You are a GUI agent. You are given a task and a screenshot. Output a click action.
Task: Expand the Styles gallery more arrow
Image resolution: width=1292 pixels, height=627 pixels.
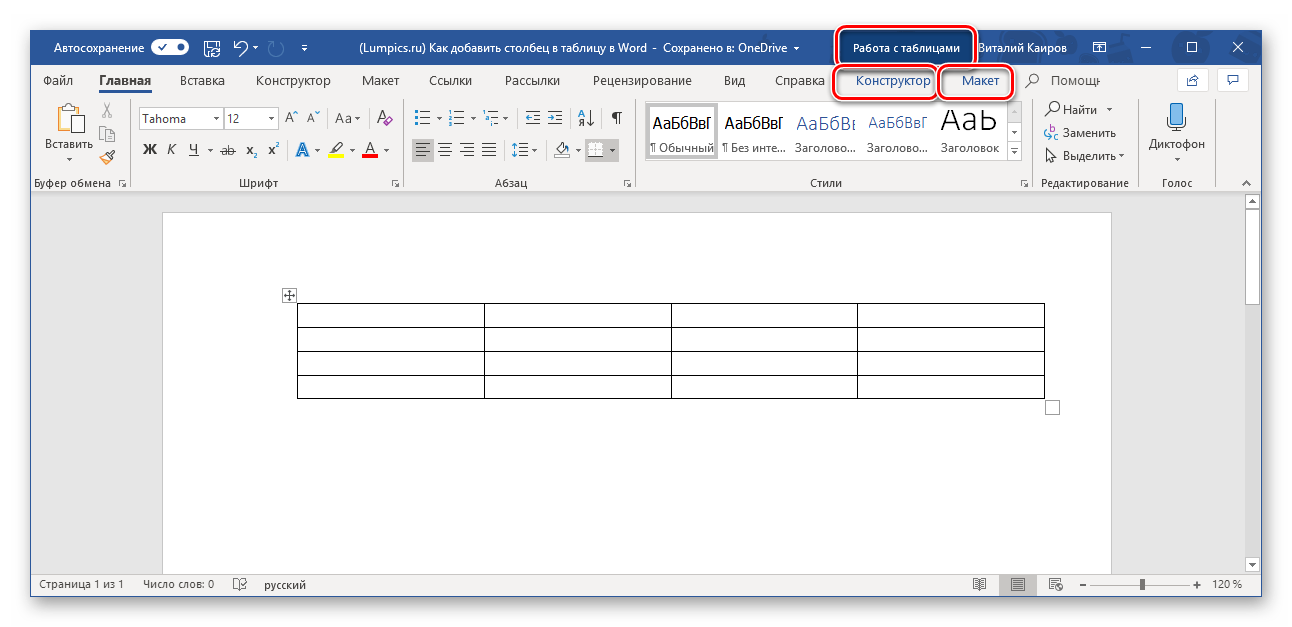(x=1015, y=152)
